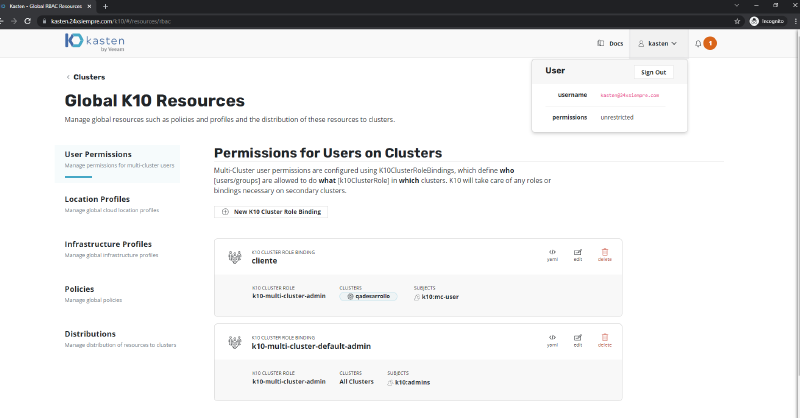Go back to Clusters

(86, 77)
